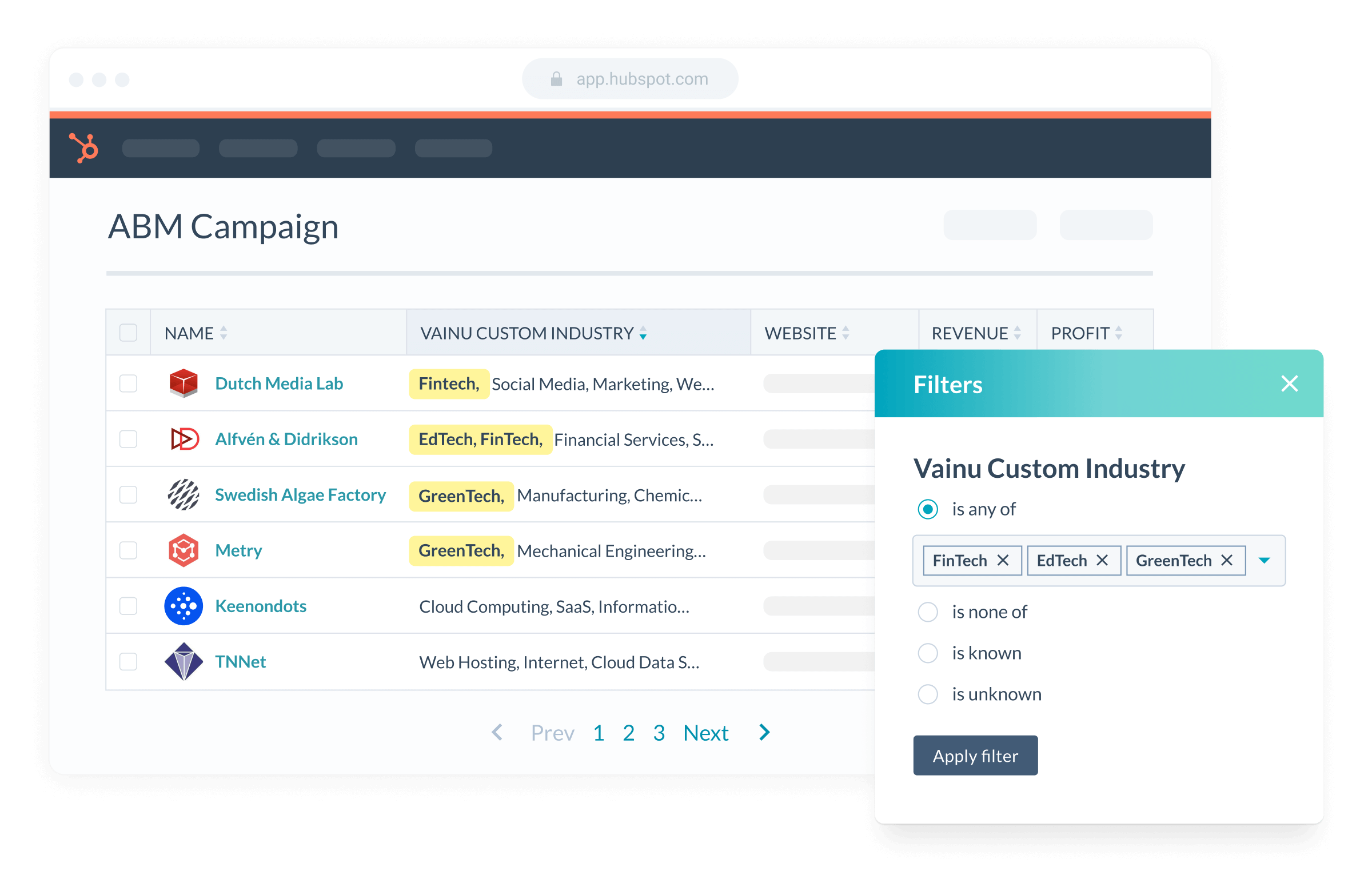Jump to page 3 of results

pyautogui.click(x=659, y=733)
